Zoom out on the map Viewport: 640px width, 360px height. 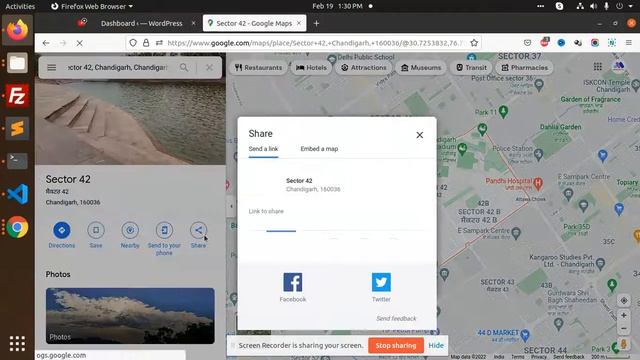pyautogui.click(x=624, y=329)
